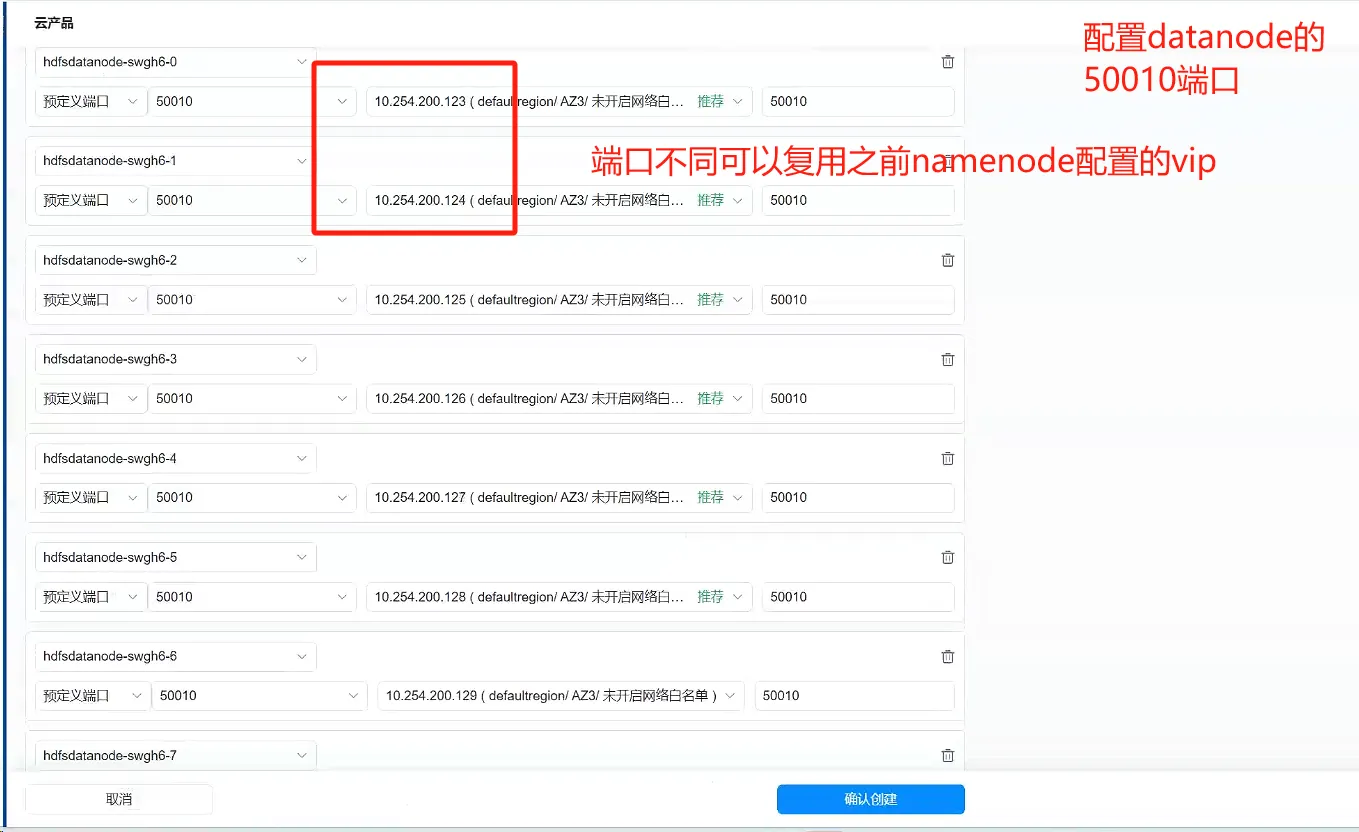Open the hdfsdatanode-swgh6-0 node dropdown
Viewport: 1359px width, 832px height.
tap(175, 62)
